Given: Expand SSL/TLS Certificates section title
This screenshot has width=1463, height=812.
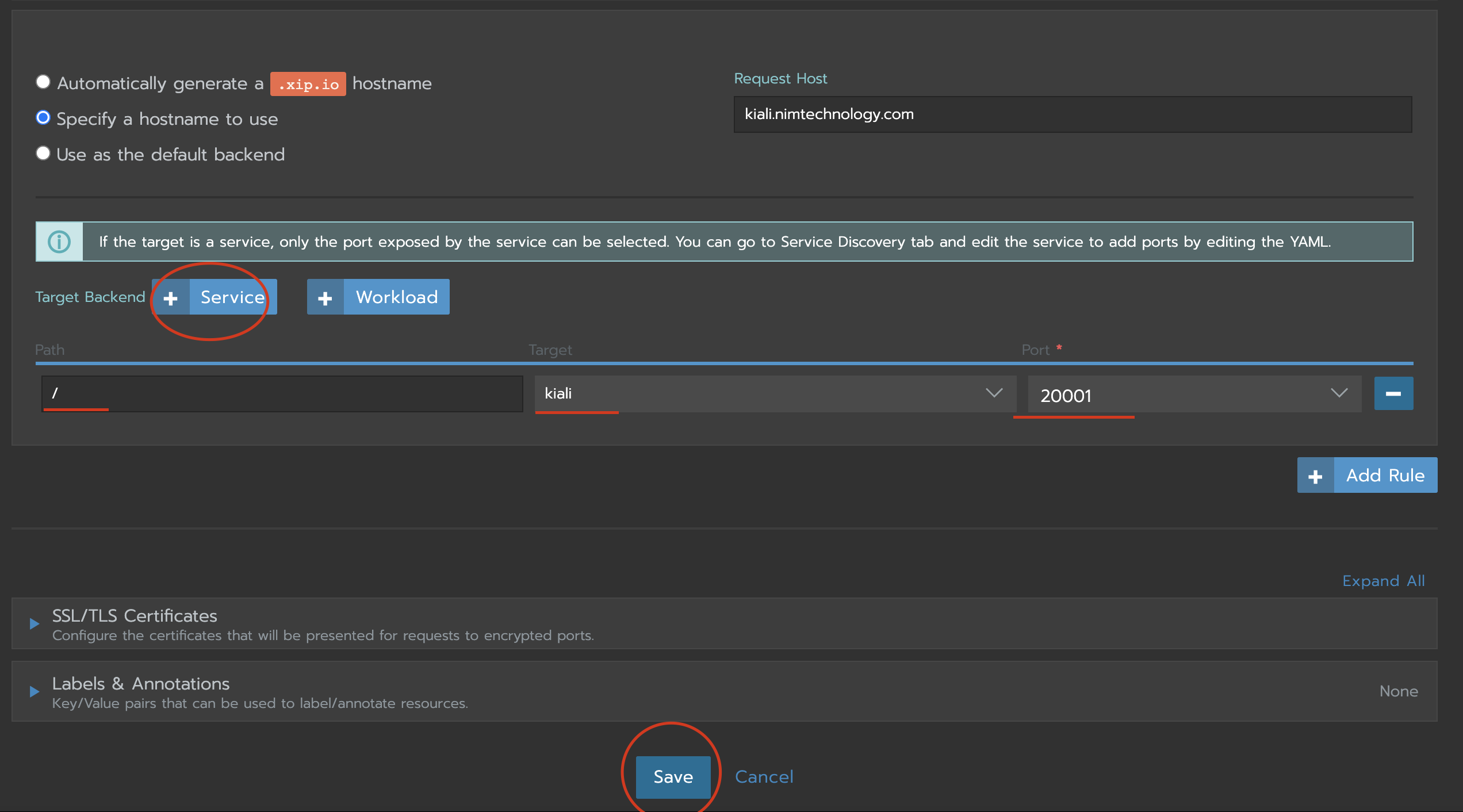Looking at the screenshot, I should (135, 616).
